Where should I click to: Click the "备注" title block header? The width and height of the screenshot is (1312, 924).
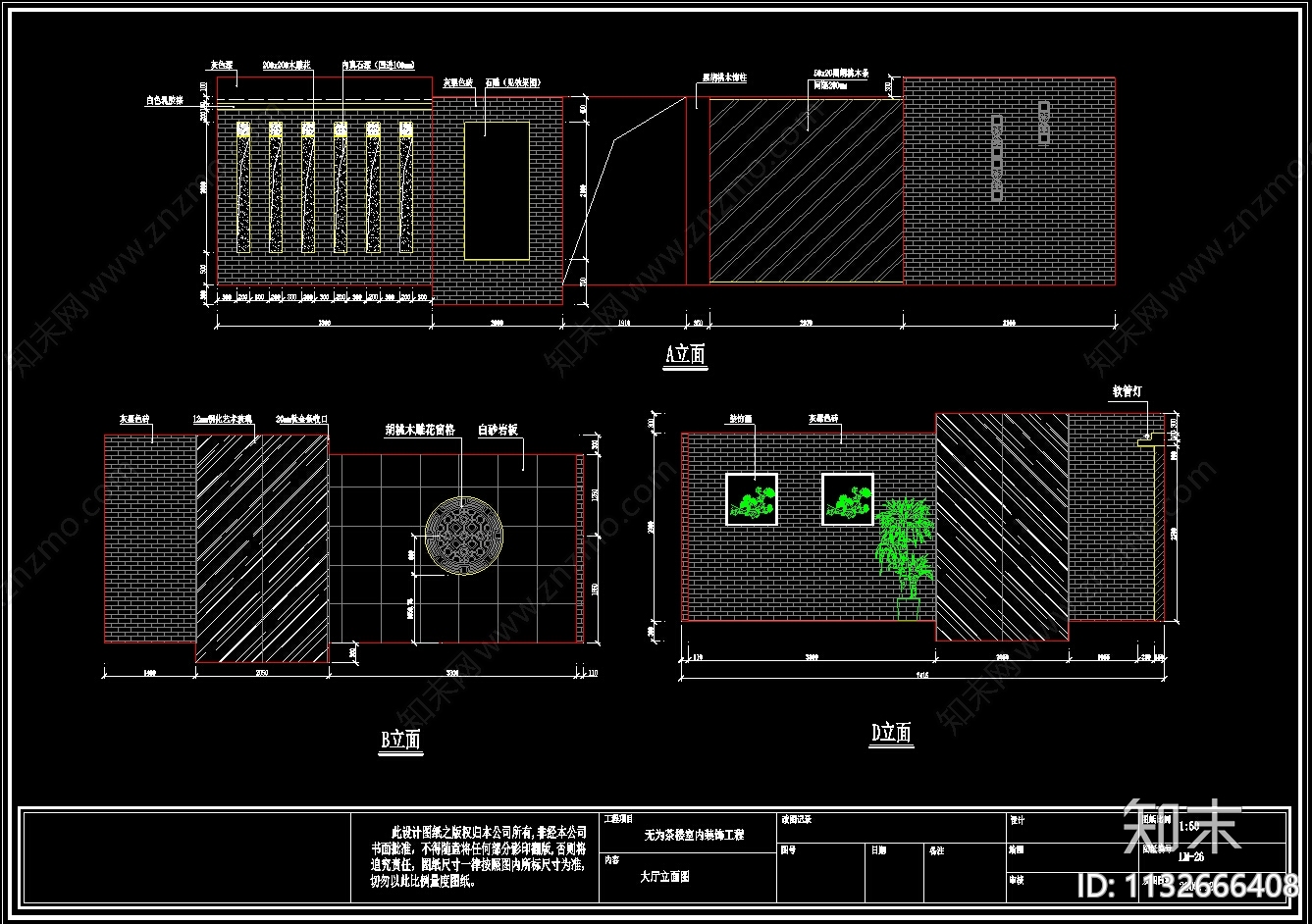tap(936, 850)
